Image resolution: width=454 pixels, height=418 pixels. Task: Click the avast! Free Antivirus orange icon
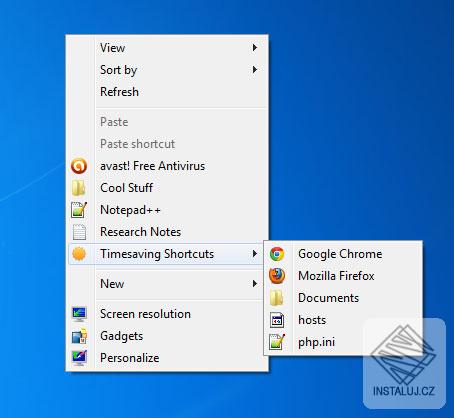(79, 166)
